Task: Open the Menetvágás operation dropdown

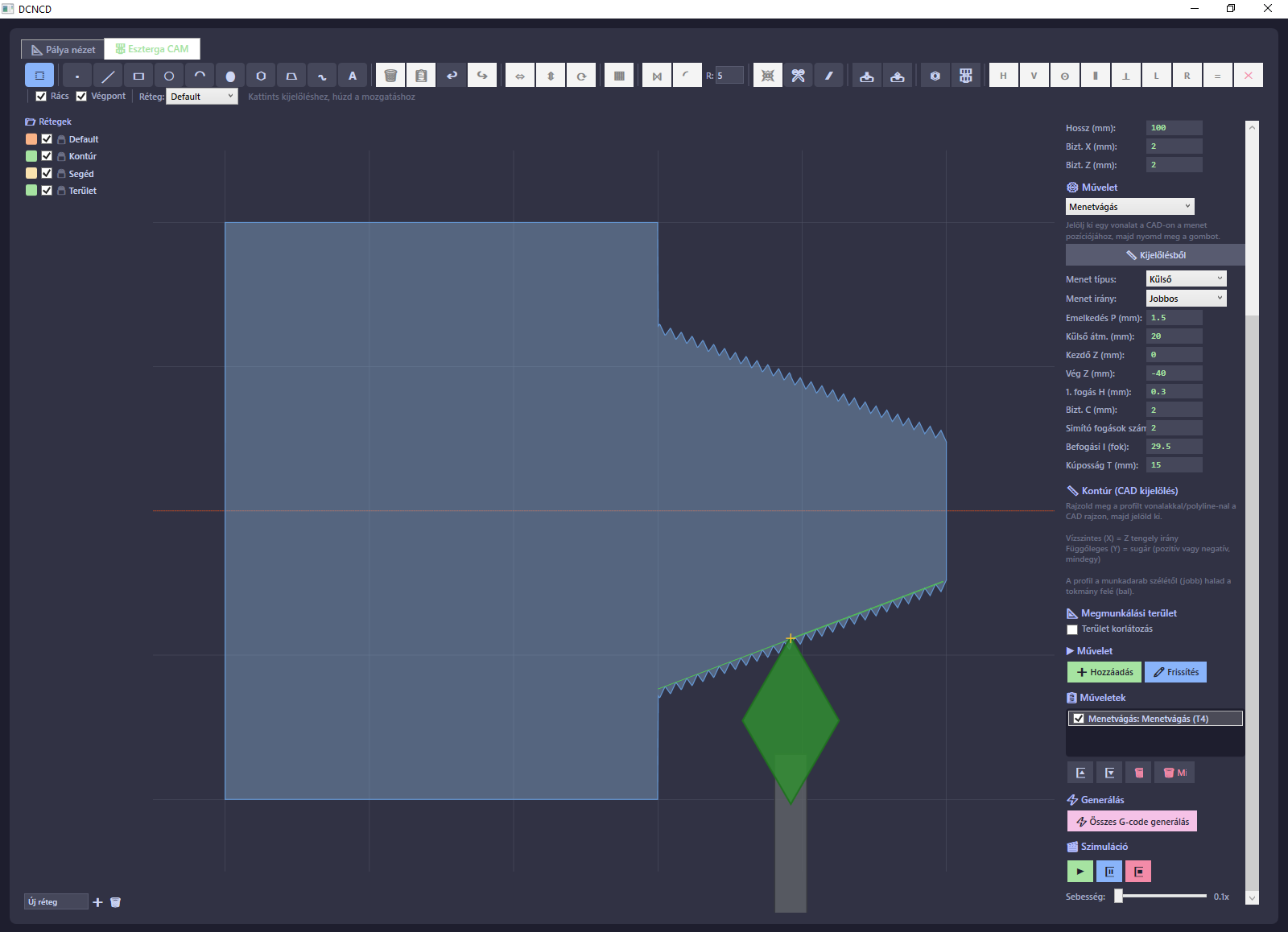Action: [x=1129, y=207]
